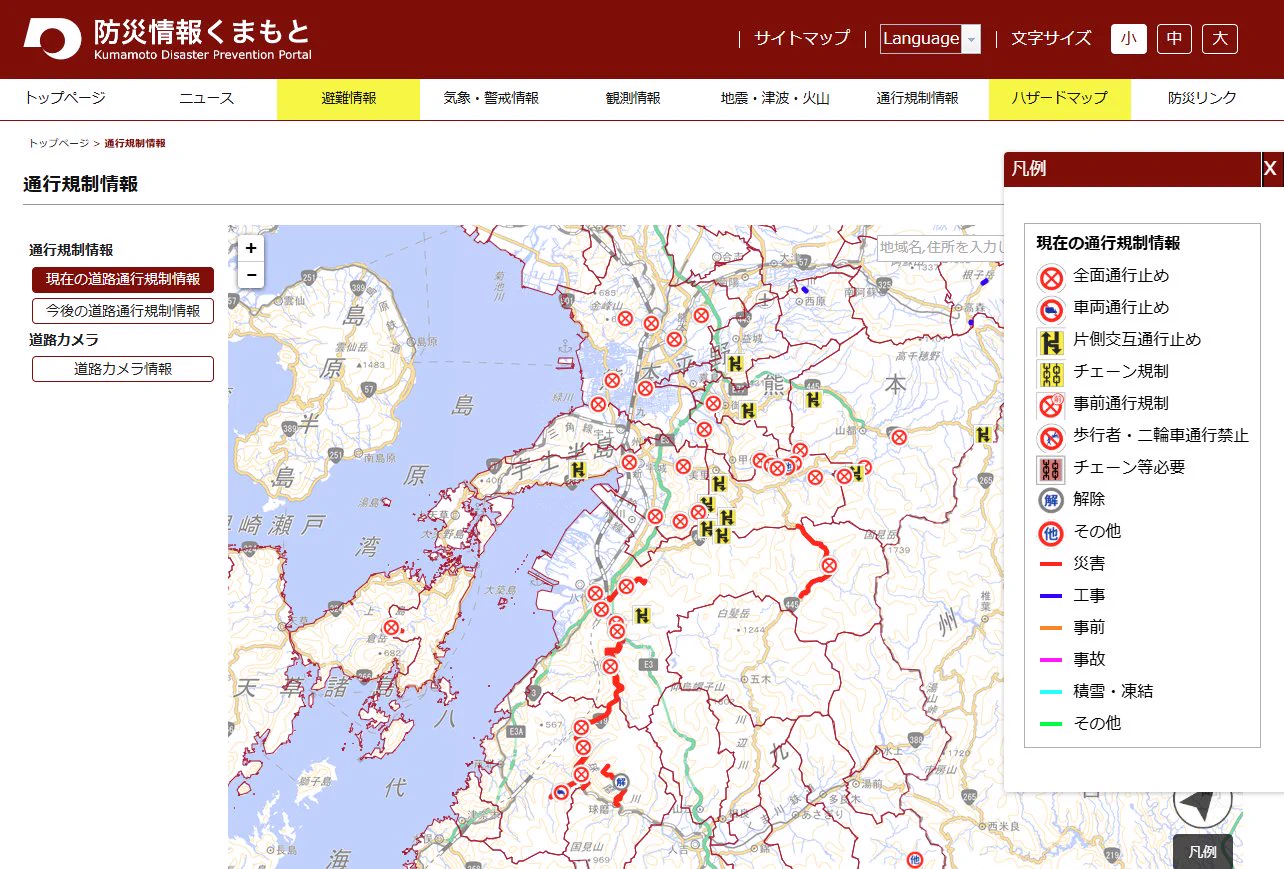1284x869 pixels.
Task: Click the closure marker on Amakusa near 倉岳
Action: 392,628
